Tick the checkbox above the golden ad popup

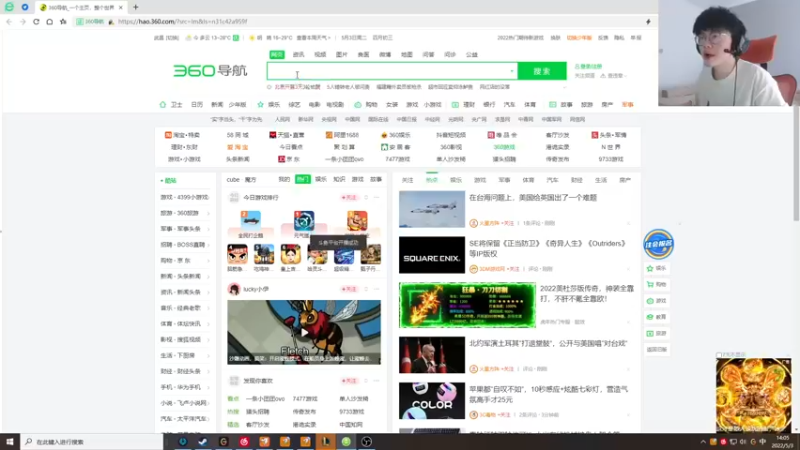coord(719,355)
